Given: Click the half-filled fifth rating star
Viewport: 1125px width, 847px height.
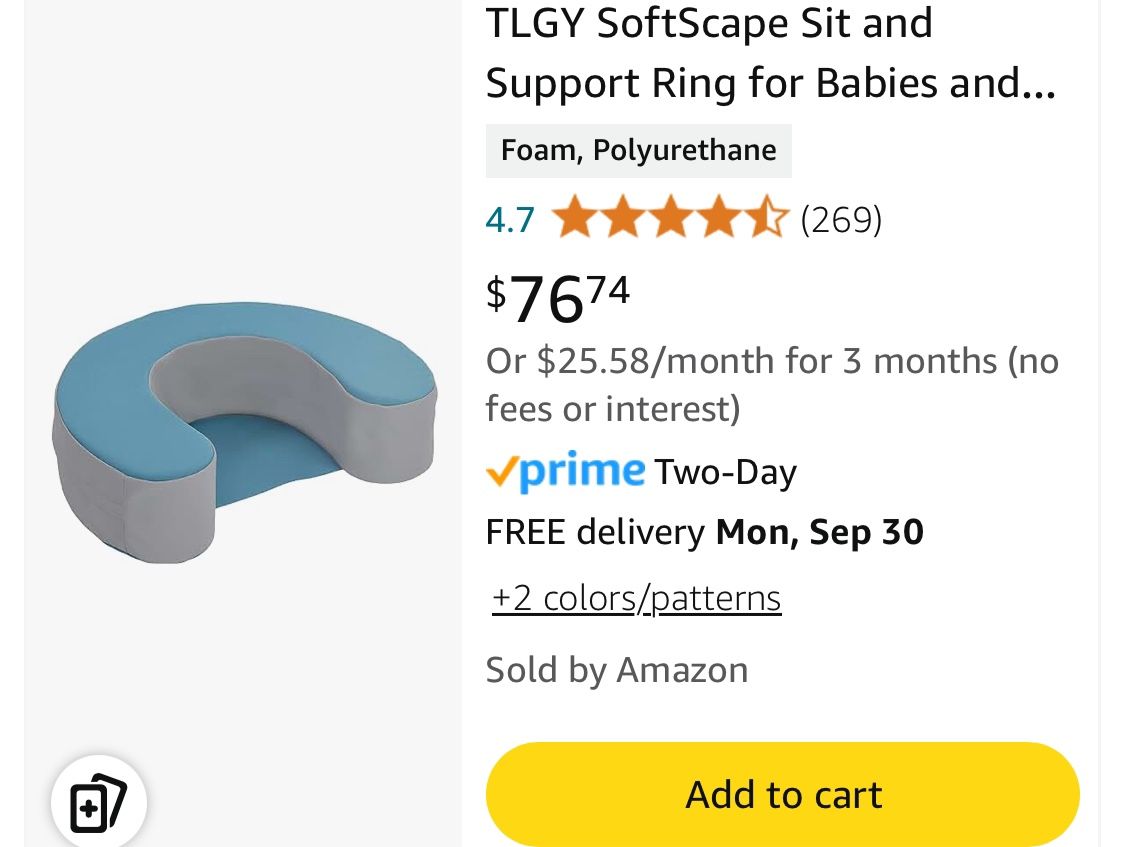Looking at the screenshot, I should click(x=766, y=218).
